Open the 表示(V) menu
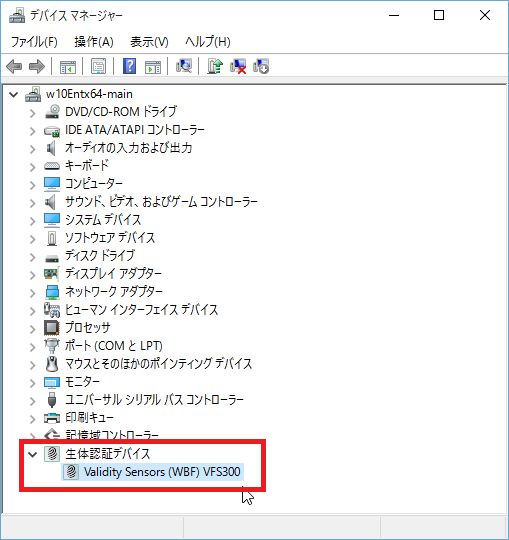This screenshot has height=540, width=509. 149,42
